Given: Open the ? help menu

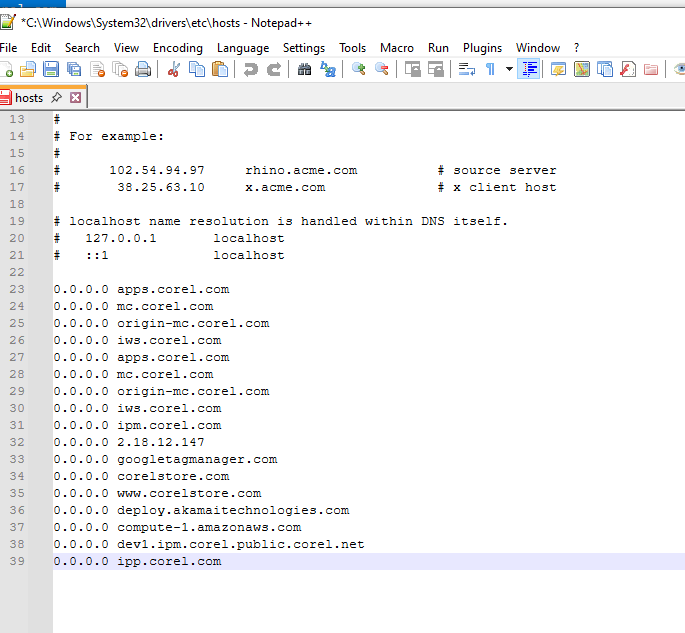Looking at the screenshot, I should 576,48.
